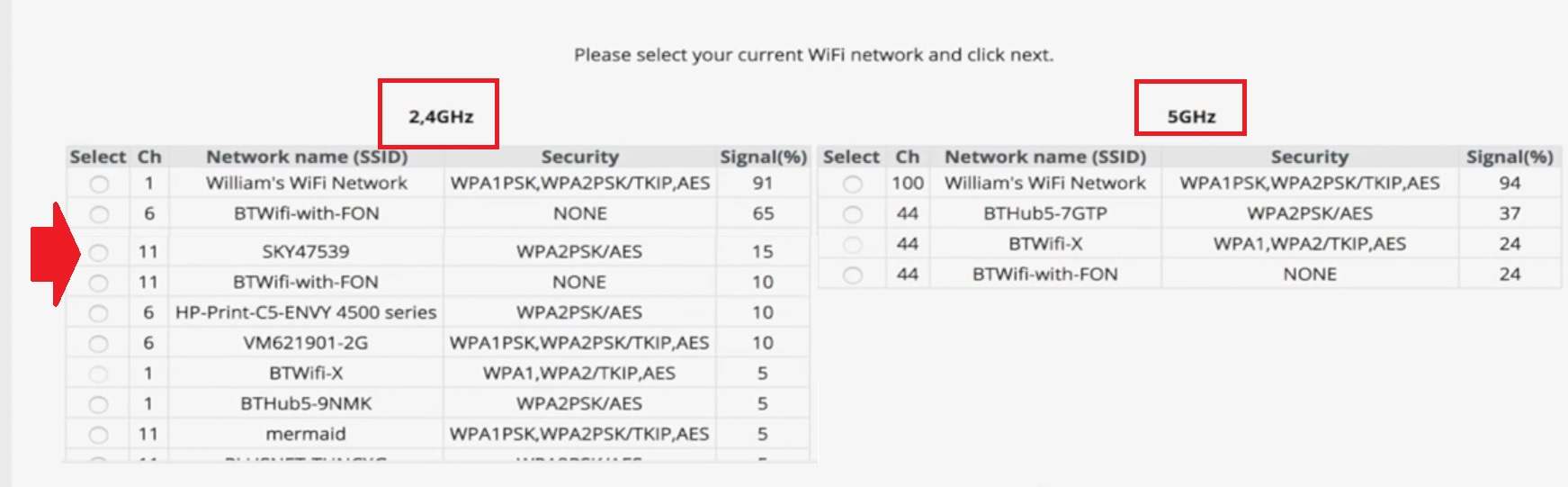Select William's WiFi Network radio on 2.4GHz
This screenshot has width=1568, height=487.
tap(99, 184)
